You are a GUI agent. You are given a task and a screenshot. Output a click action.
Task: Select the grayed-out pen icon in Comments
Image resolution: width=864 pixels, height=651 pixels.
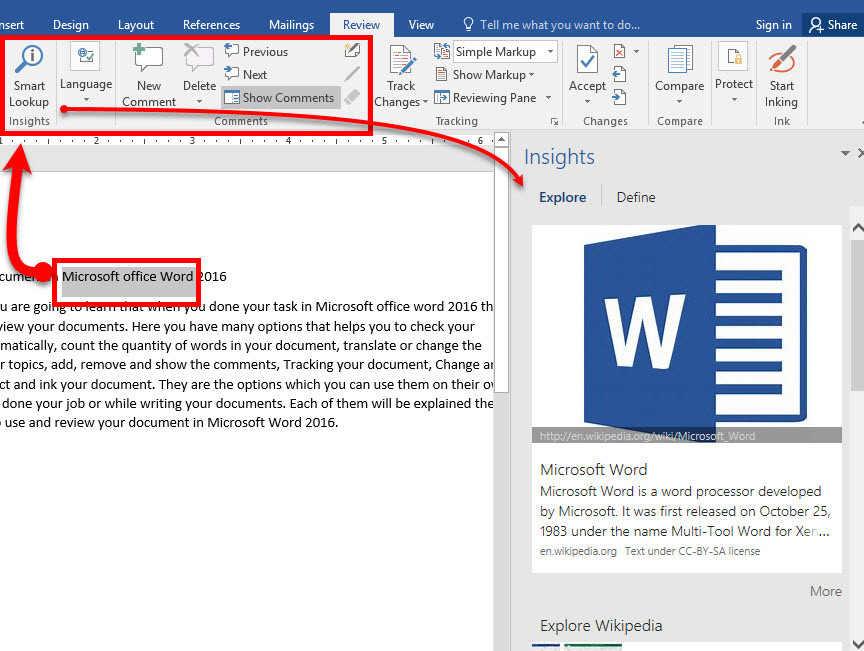tap(352, 74)
